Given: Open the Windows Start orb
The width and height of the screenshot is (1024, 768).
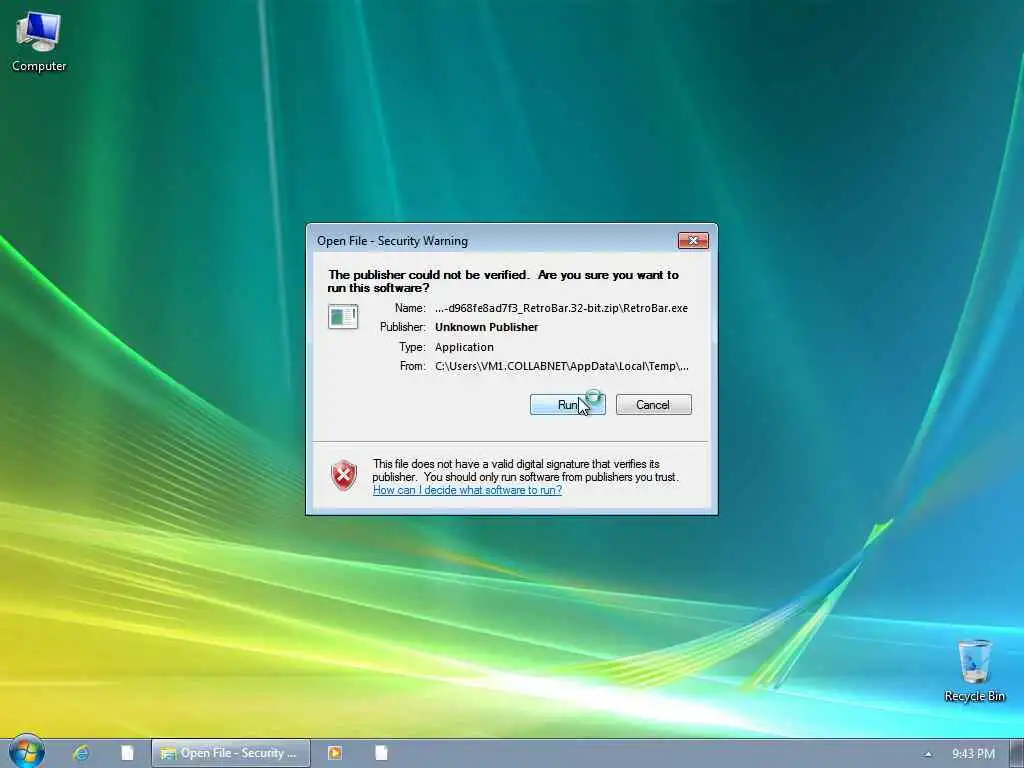Looking at the screenshot, I should (27, 752).
